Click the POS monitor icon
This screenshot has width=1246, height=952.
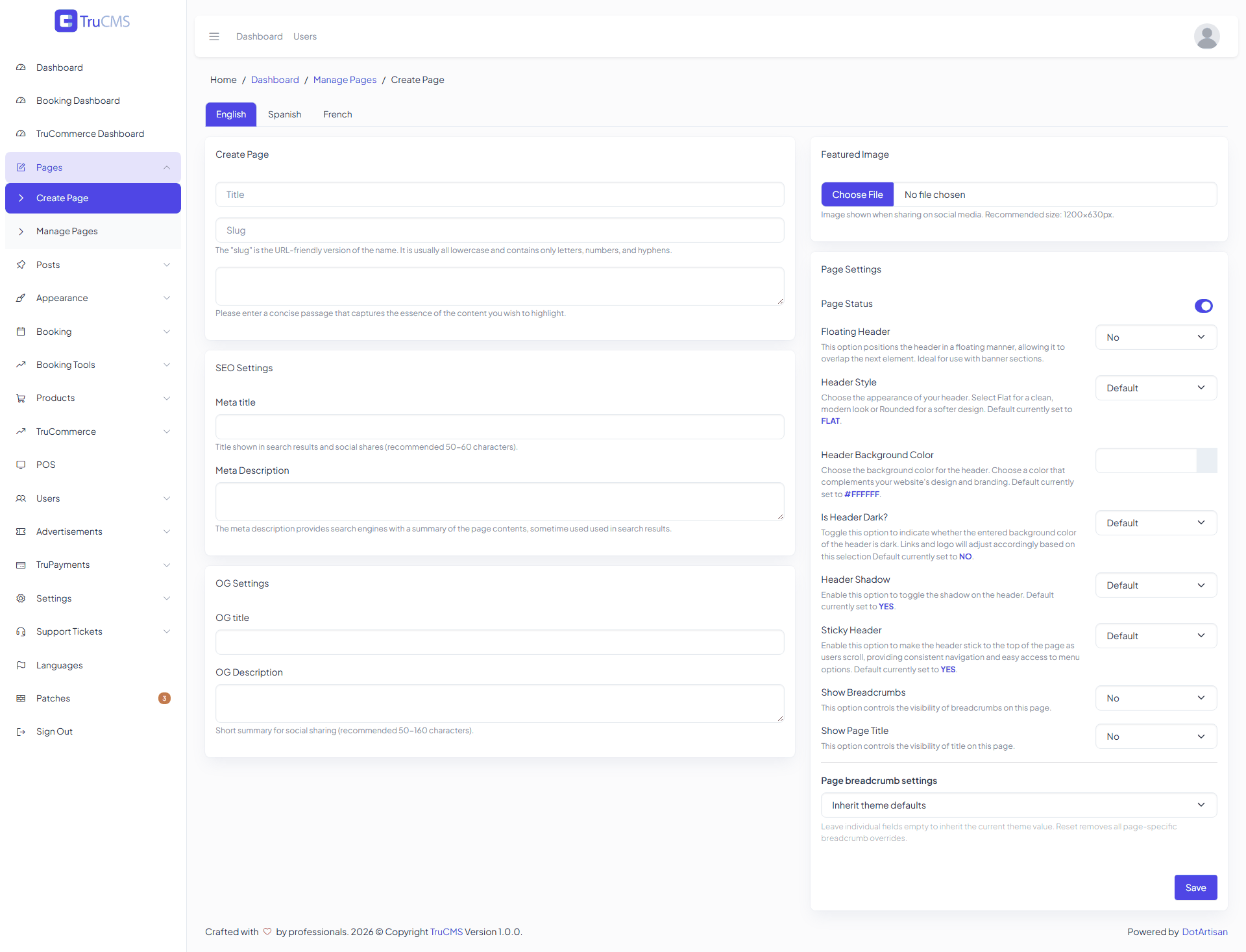[x=21, y=465]
